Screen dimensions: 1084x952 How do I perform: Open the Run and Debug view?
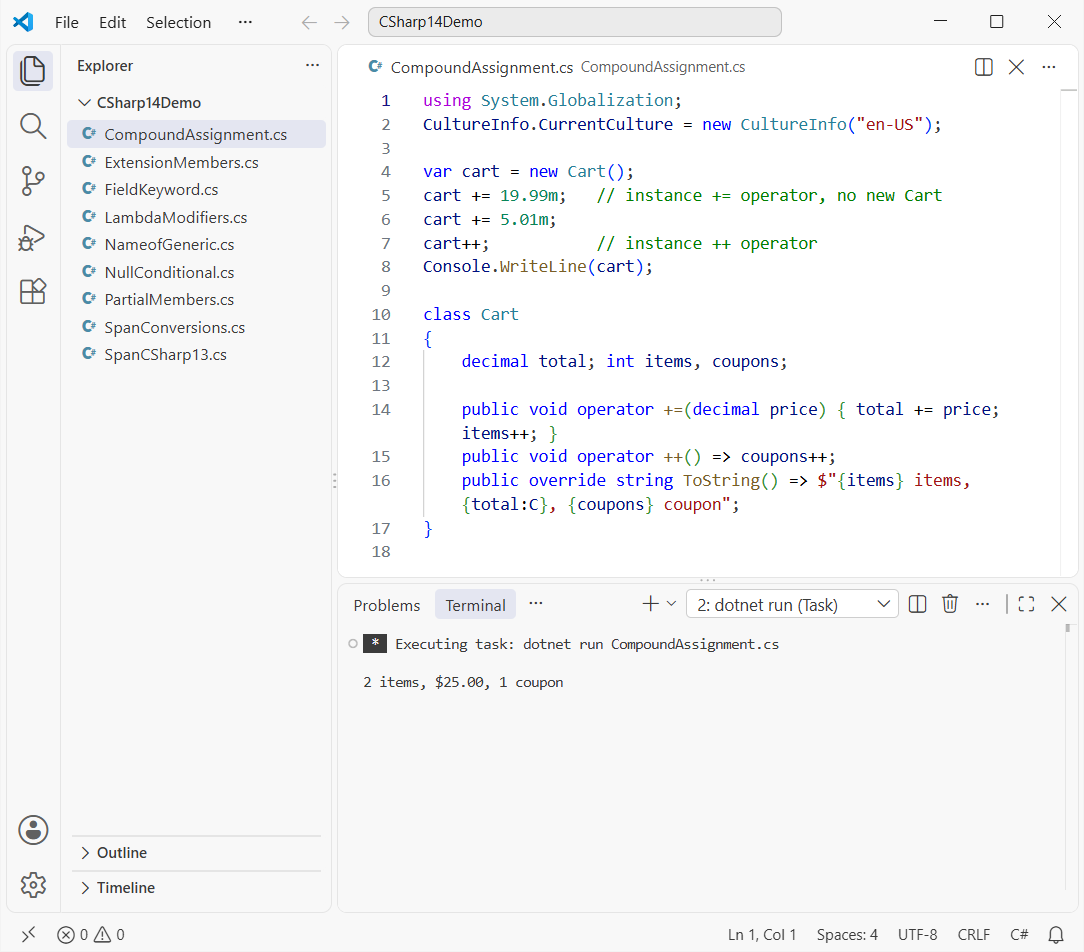(x=32, y=237)
